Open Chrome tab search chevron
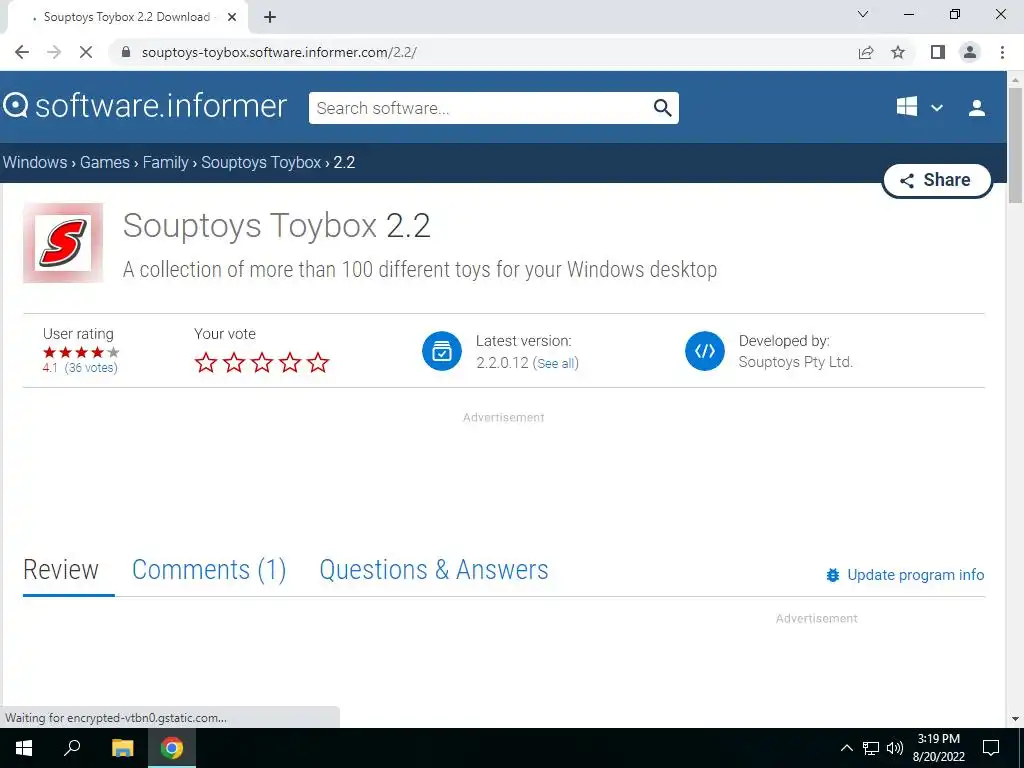 [x=863, y=14]
